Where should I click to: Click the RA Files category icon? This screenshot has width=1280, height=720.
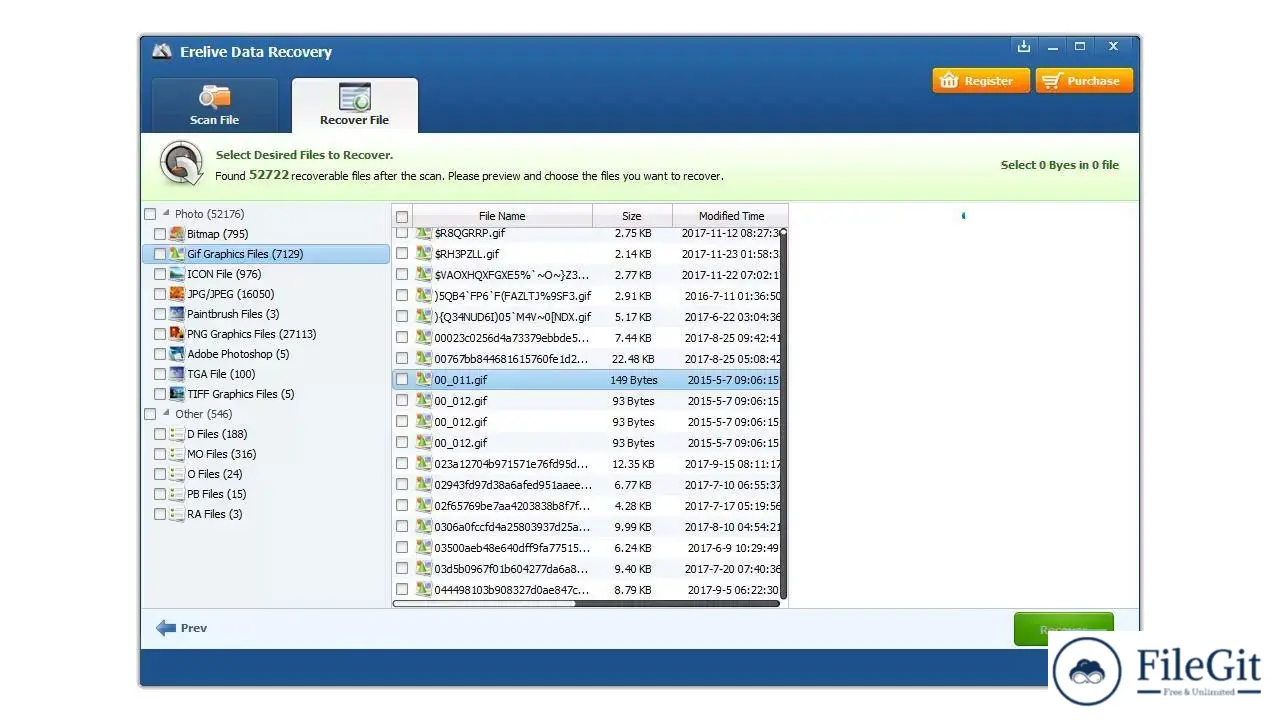[x=177, y=514]
